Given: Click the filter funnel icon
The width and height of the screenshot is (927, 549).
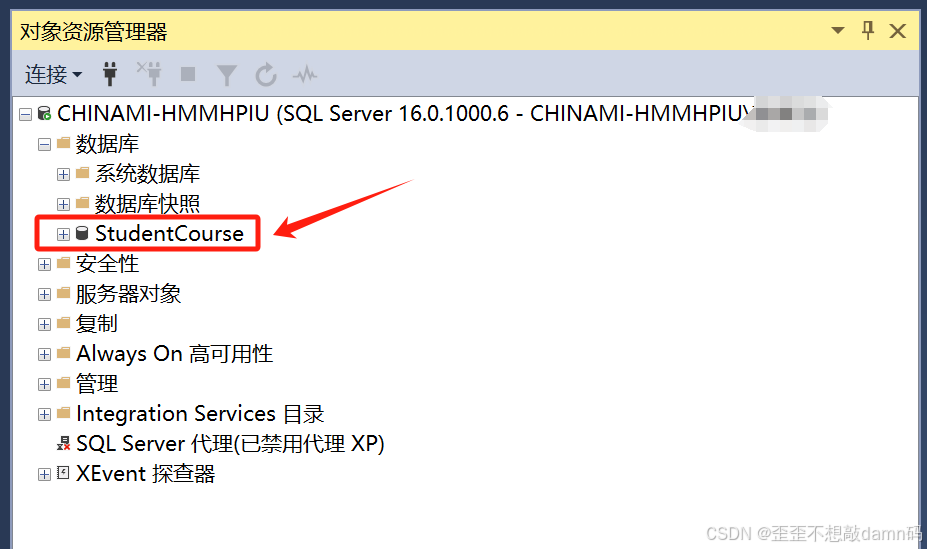Looking at the screenshot, I should (227, 76).
